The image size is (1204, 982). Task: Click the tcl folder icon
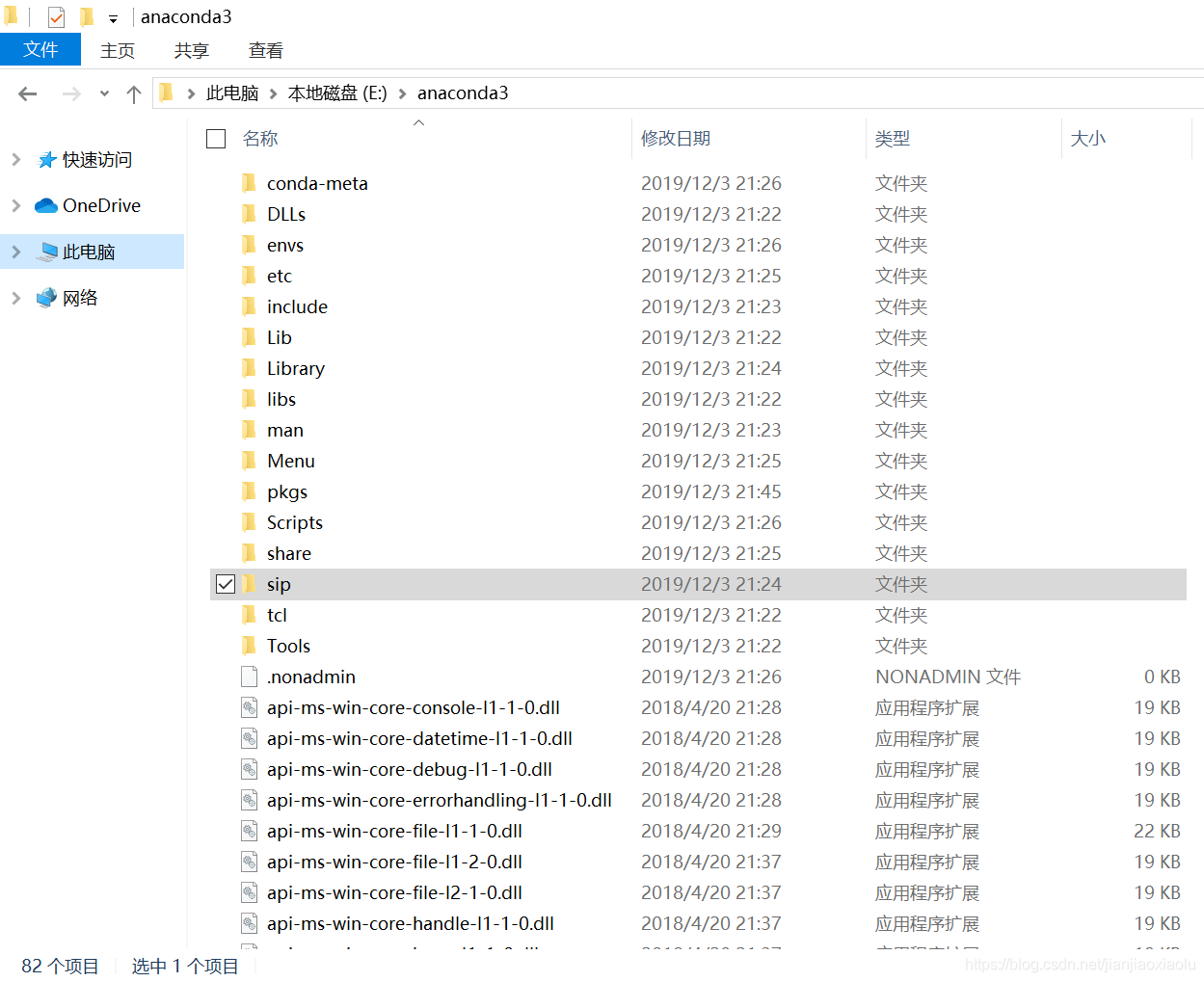pos(249,615)
